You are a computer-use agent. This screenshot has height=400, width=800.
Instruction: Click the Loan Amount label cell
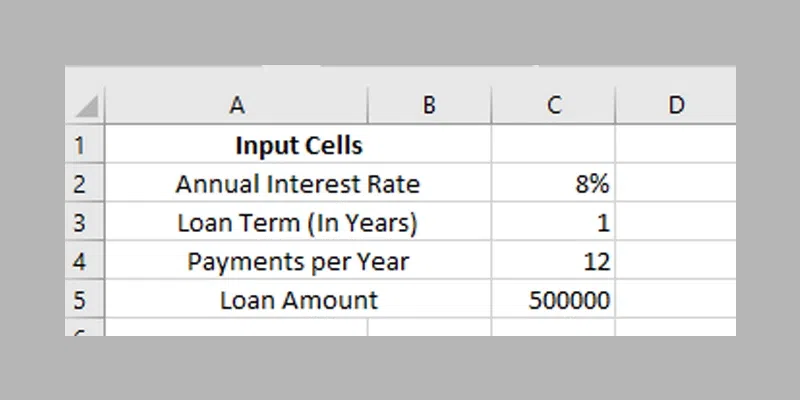click(x=298, y=300)
